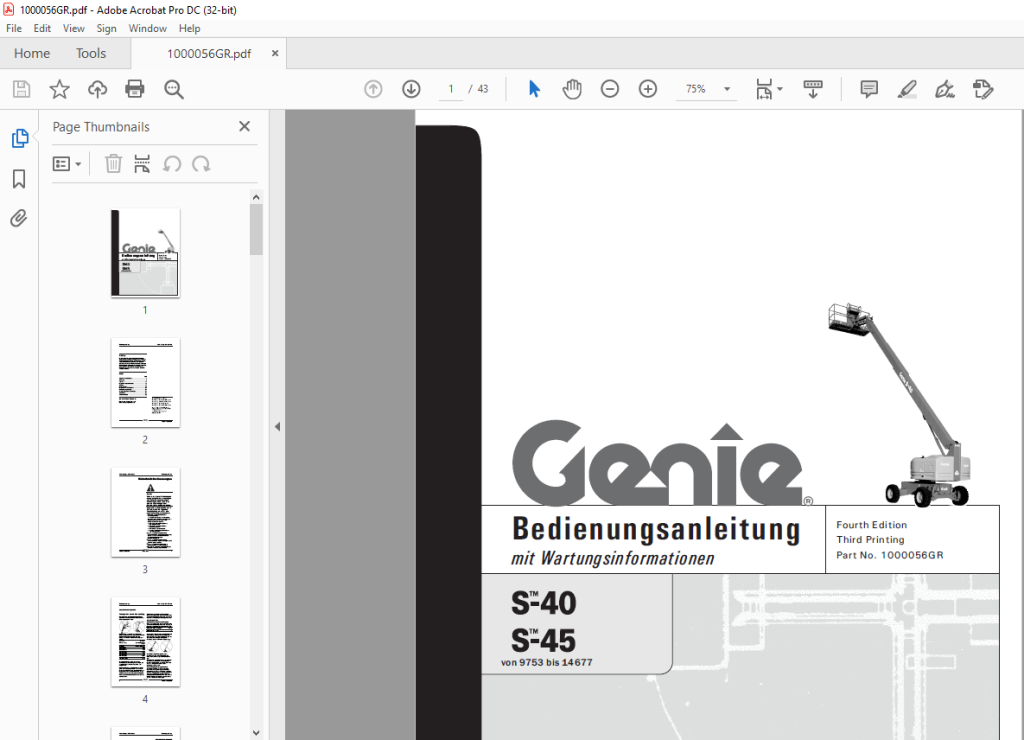Go to the previous page arrow
1024x740 pixels.
click(373, 89)
